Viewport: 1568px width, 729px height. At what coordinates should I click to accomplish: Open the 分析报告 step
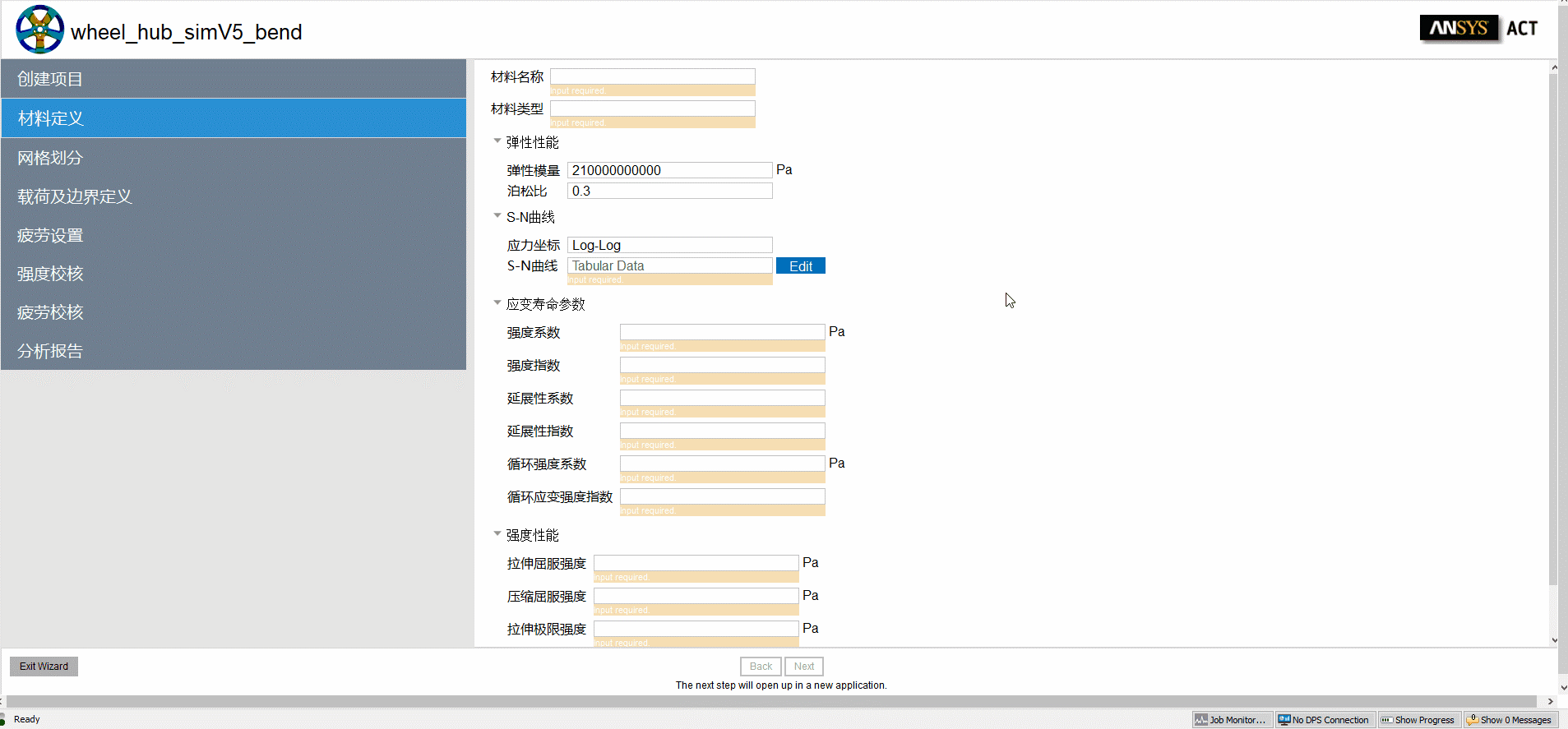point(234,351)
